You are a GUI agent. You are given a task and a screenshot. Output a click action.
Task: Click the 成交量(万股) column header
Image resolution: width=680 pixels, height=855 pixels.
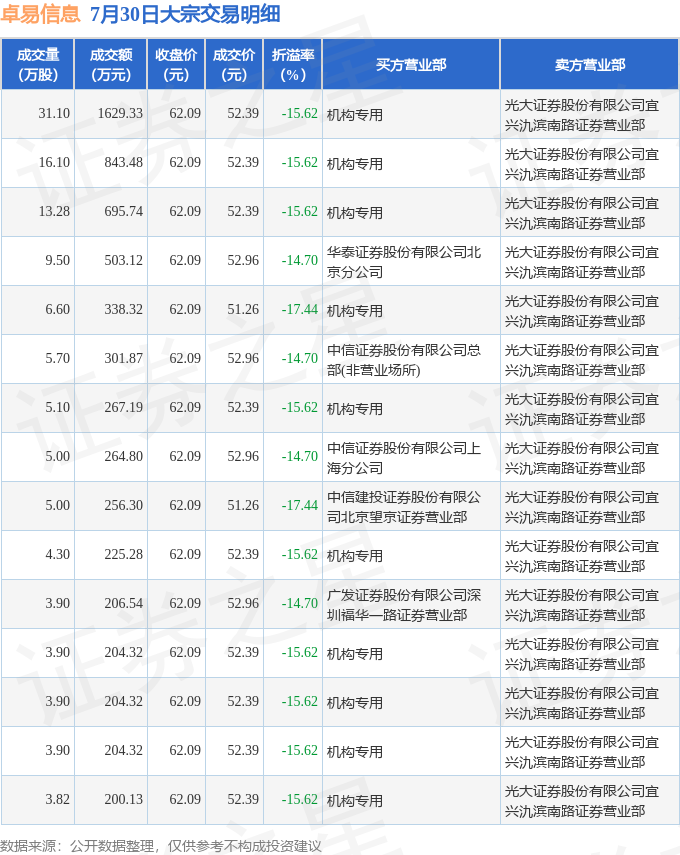(x=38, y=64)
